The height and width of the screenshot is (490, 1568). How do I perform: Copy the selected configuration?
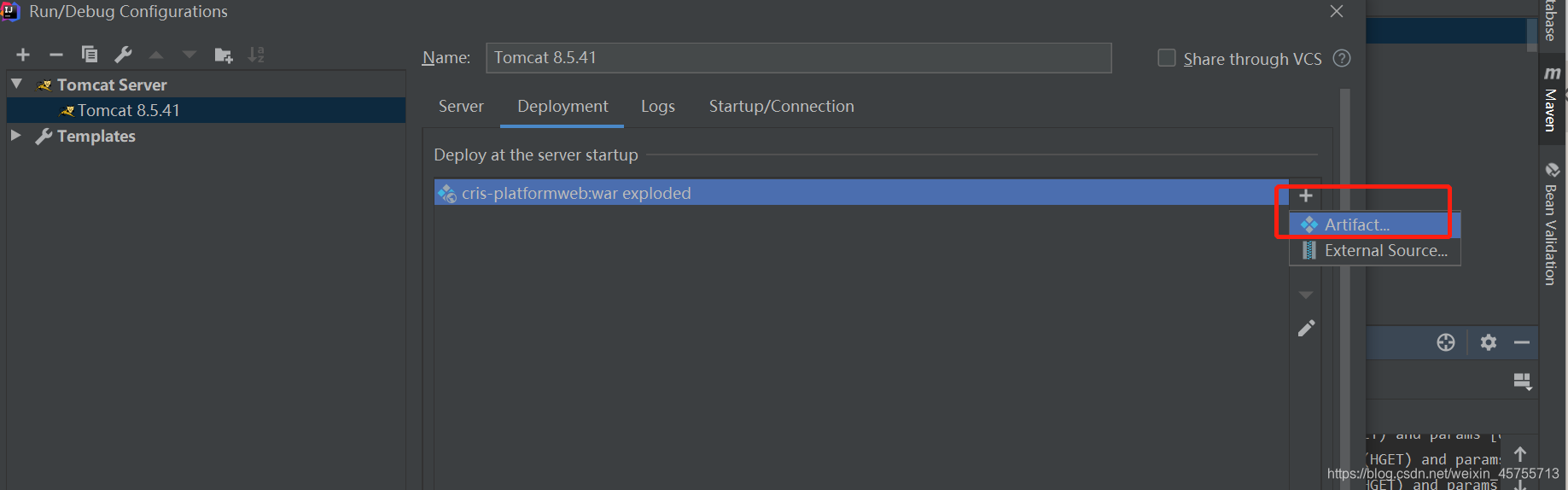point(90,55)
